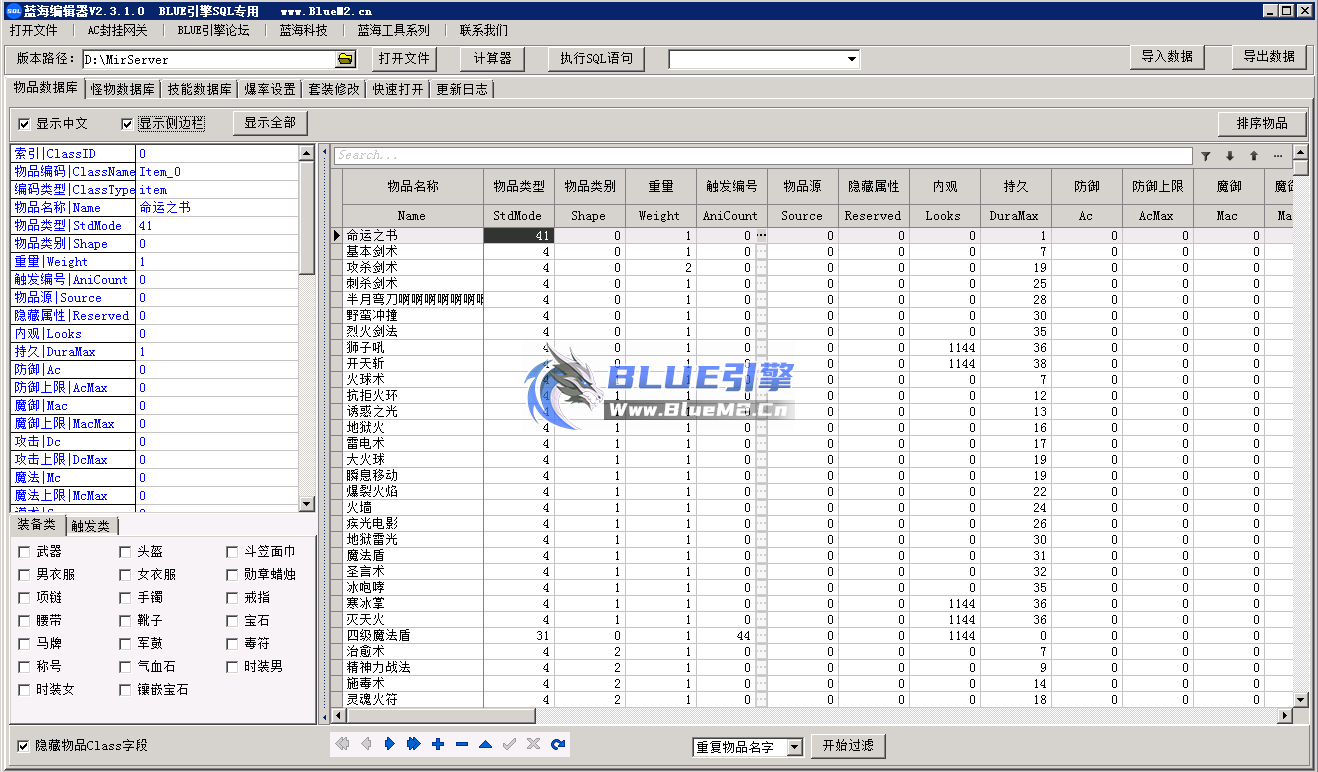Click the 导入数据 button

coord(1167,57)
